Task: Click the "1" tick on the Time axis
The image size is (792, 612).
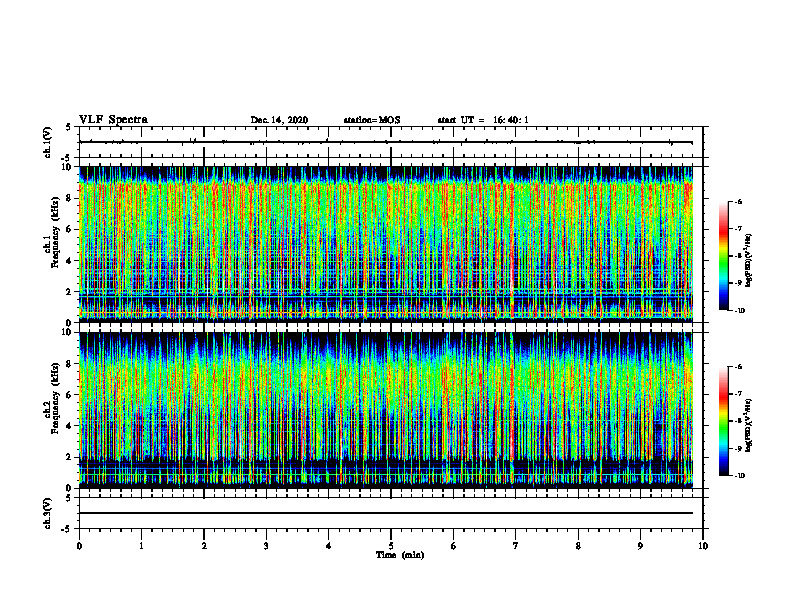Action: [141, 546]
